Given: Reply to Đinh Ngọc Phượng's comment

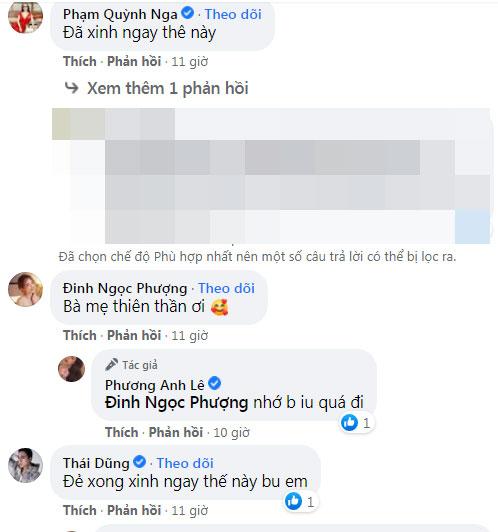Looking at the screenshot, I should [x=134, y=336].
